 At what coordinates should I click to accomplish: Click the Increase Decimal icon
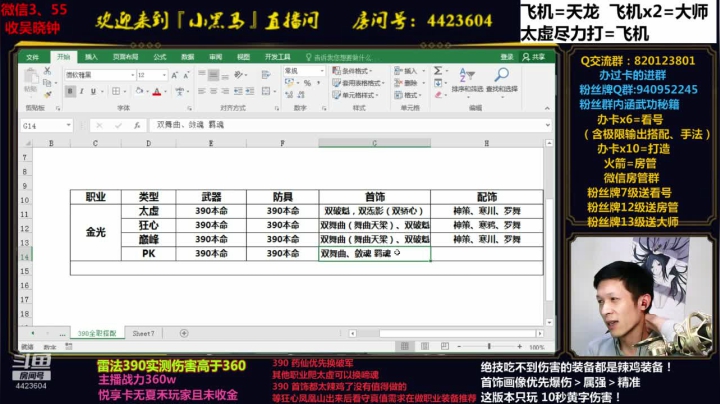click(289, 95)
